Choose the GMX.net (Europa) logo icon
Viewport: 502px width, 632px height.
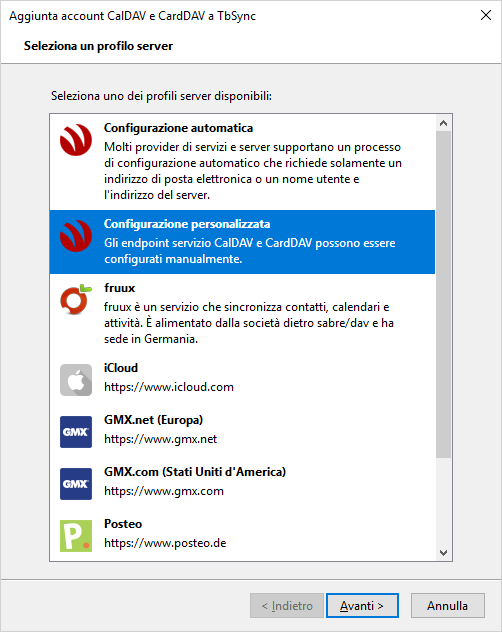[76, 432]
